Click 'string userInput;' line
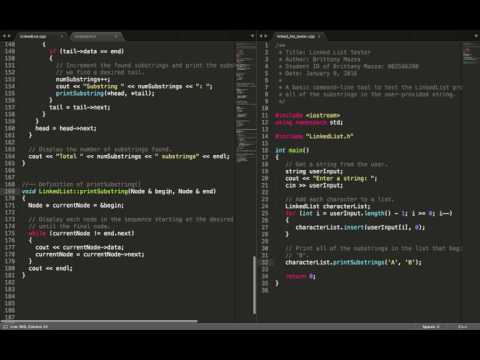 click(314, 171)
